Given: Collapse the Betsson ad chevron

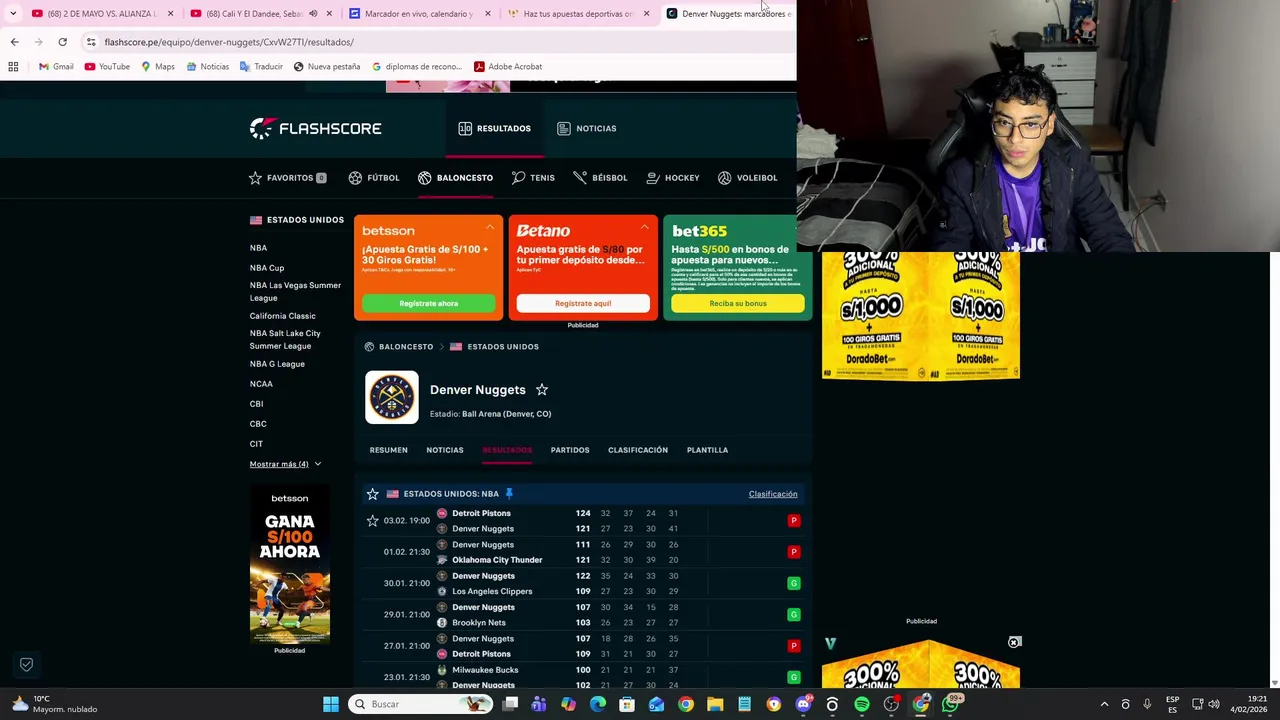Looking at the screenshot, I should pos(490,228).
